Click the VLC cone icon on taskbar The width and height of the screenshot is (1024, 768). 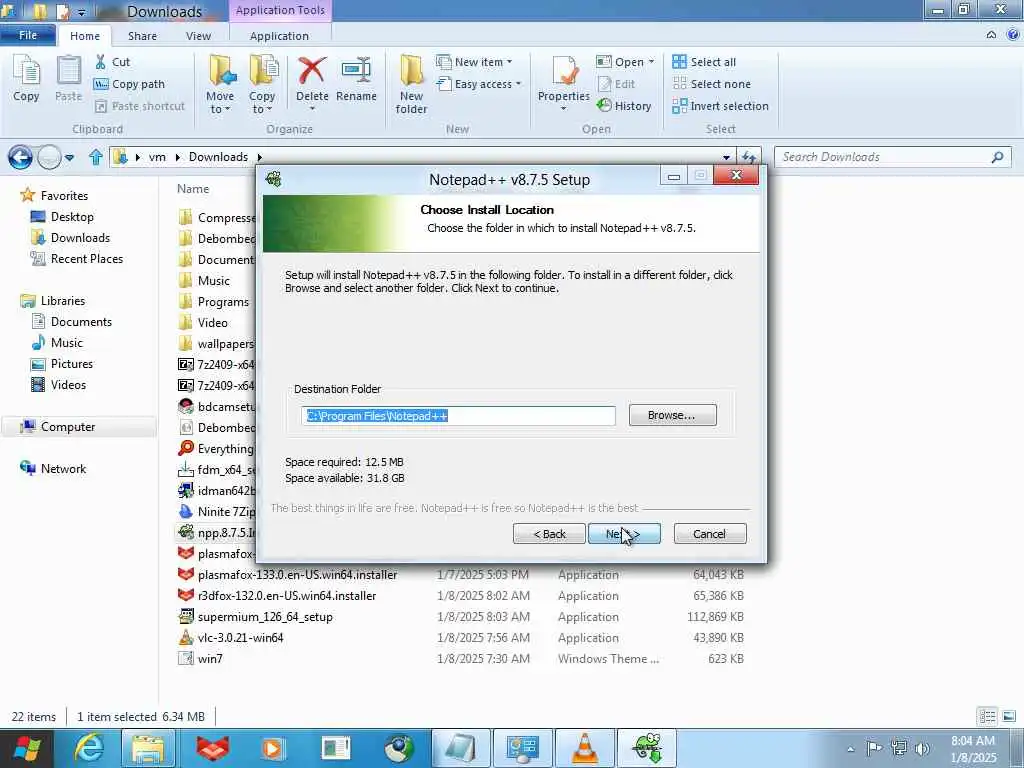(x=584, y=748)
